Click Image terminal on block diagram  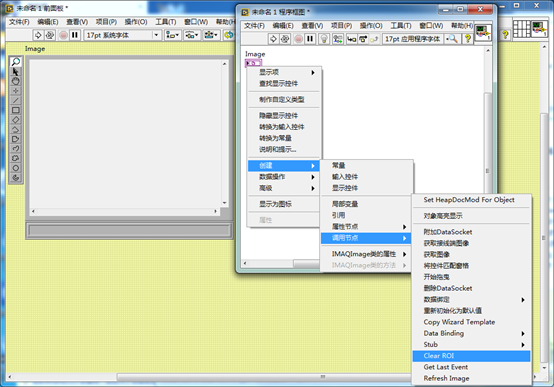tap(253, 63)
